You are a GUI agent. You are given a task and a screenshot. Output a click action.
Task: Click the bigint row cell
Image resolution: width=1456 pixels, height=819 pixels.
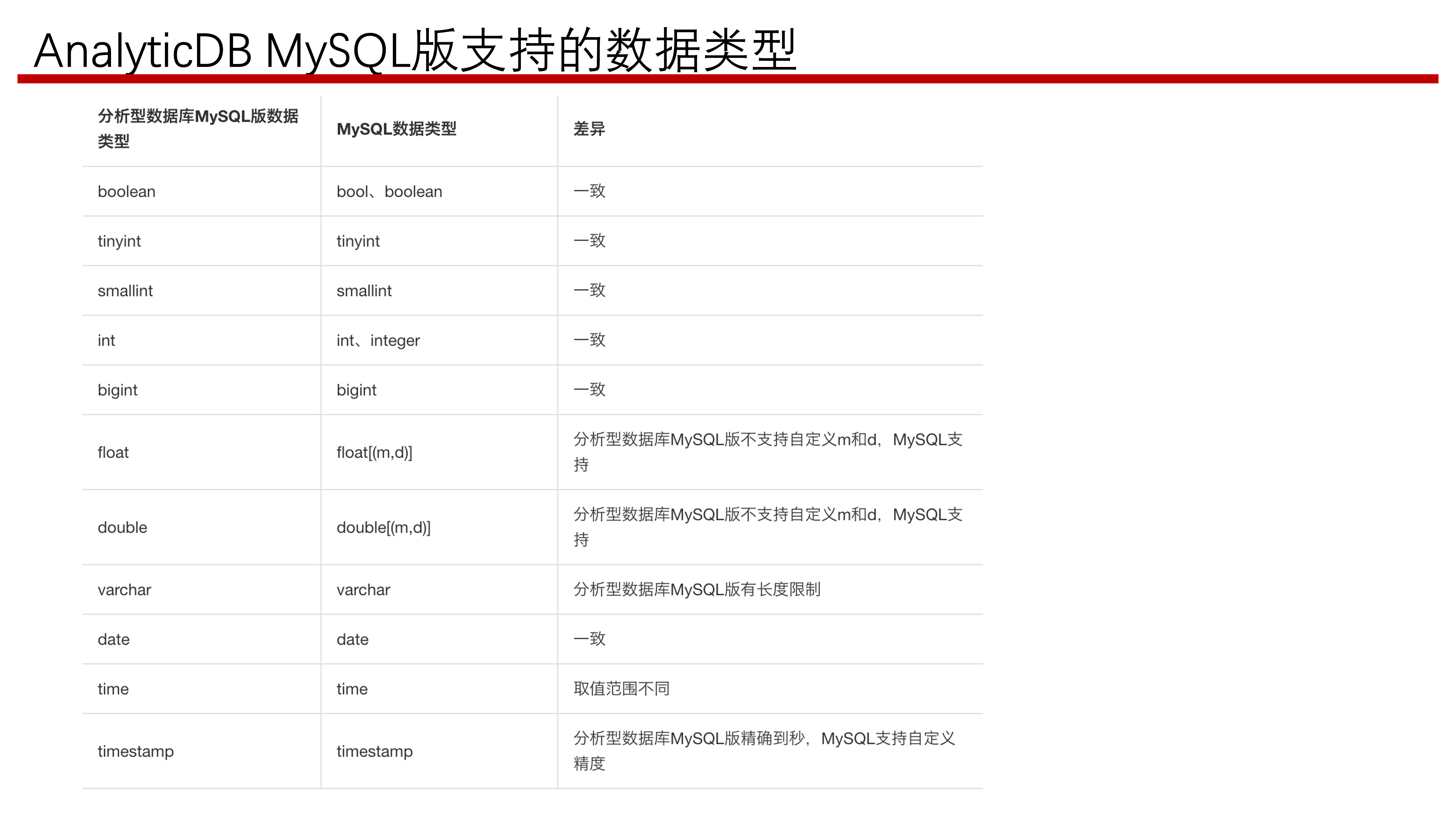click(117, 389)
